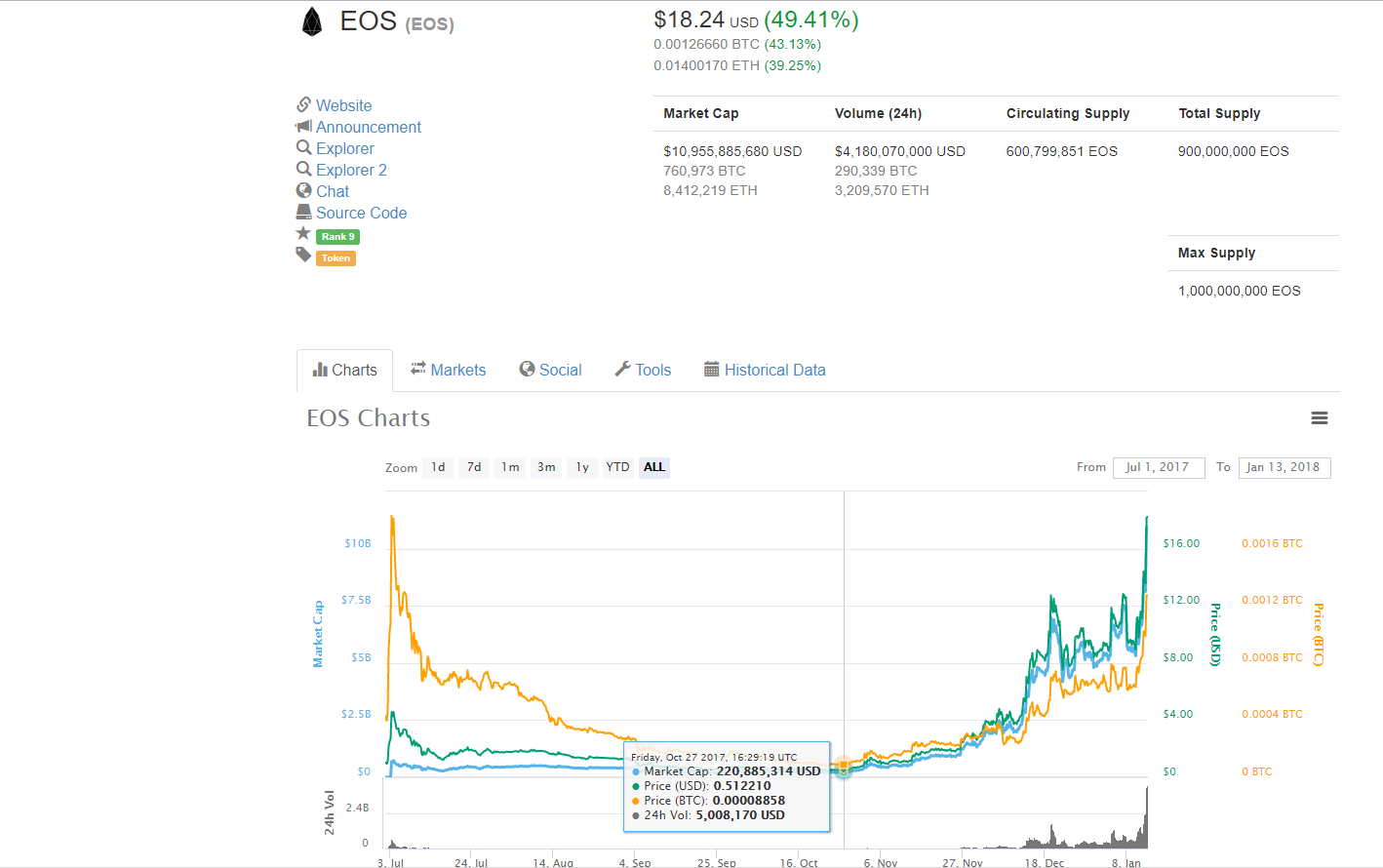Click the 49.41% change value
Image resolution: width=1383 pixels, height=868 pixels.
[x=811, y=20]
